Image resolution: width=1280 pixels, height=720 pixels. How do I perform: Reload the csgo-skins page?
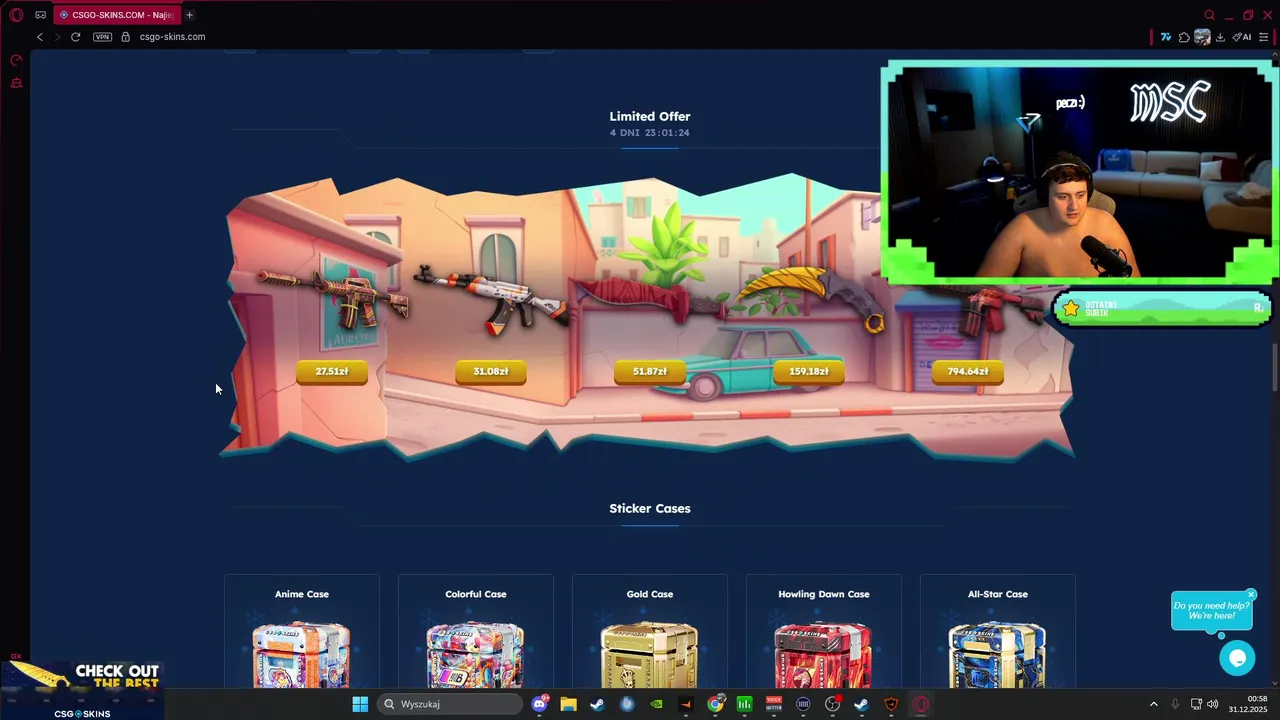[75, 37]
